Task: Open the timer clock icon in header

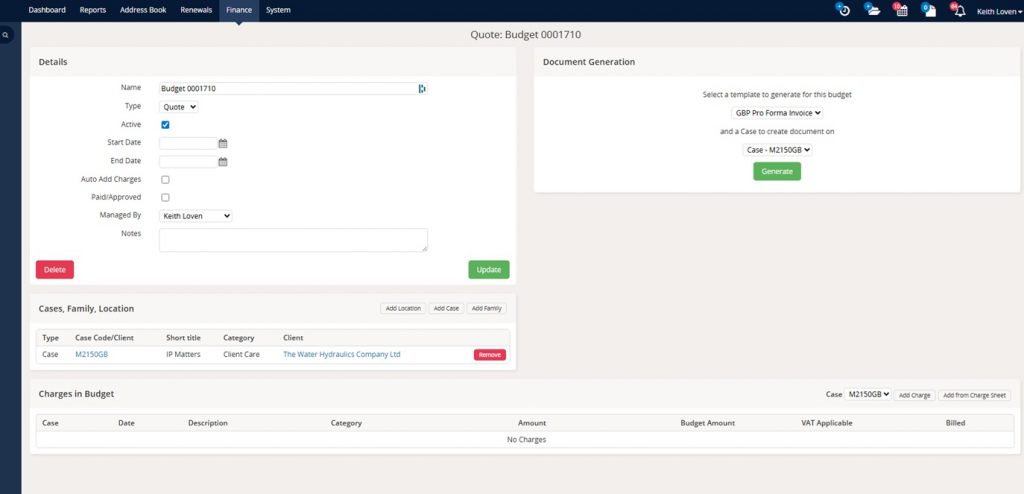Action: [x=844, y=10]
